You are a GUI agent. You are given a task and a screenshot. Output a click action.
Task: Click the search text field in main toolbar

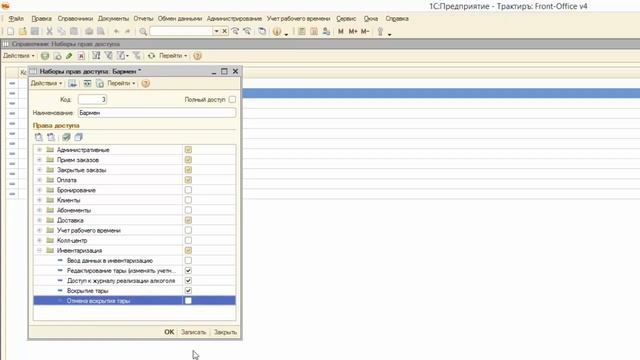click(x=181, y=31)
